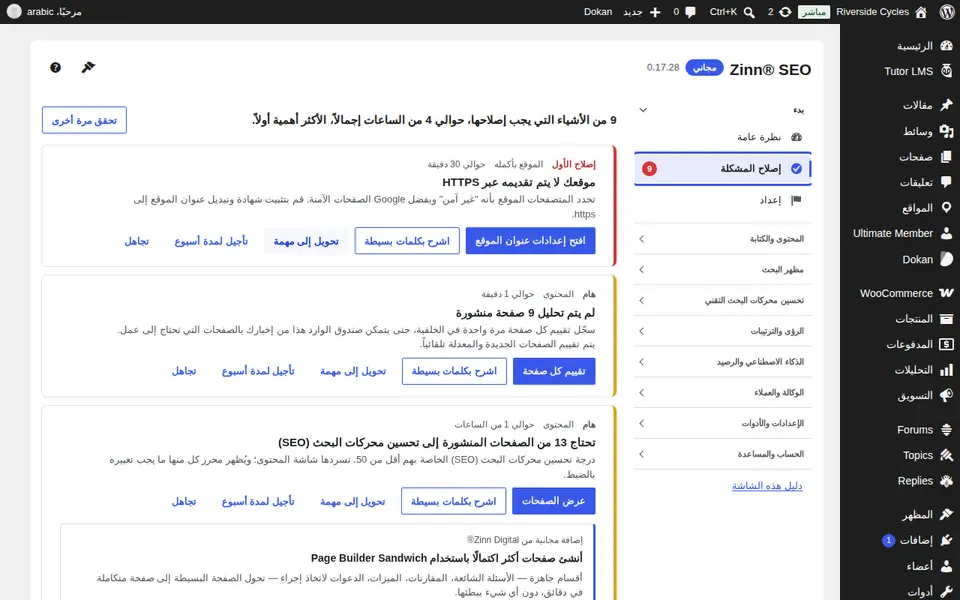
Task: Click تأجيل لمدة أسبوع on the 9 pages card
Action: (258, 371)
